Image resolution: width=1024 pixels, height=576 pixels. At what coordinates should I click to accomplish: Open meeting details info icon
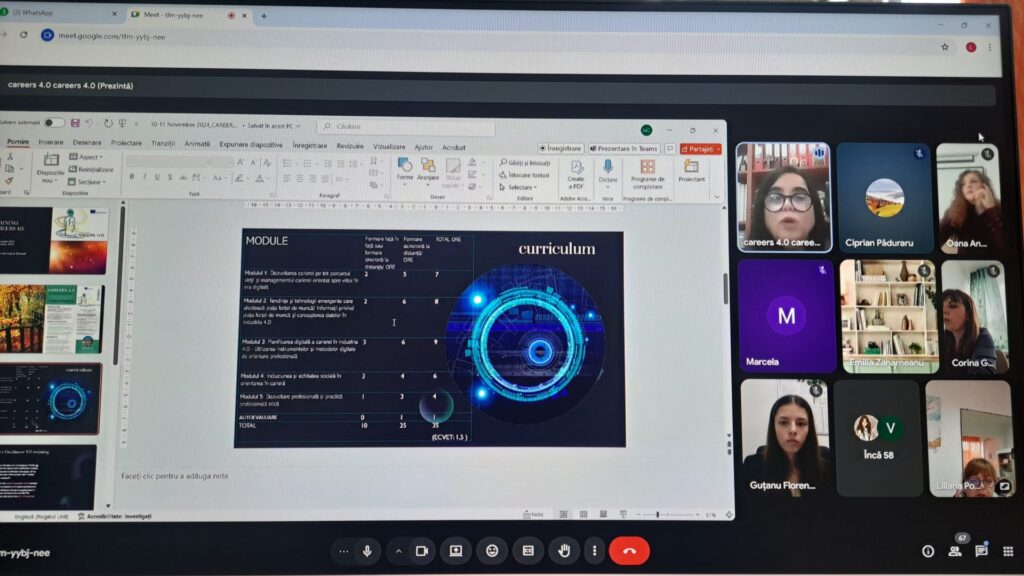pyautogui.click(x=928, y=552)
